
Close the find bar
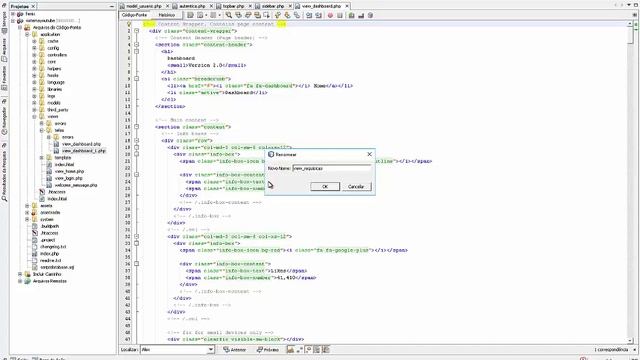(635, 350)
